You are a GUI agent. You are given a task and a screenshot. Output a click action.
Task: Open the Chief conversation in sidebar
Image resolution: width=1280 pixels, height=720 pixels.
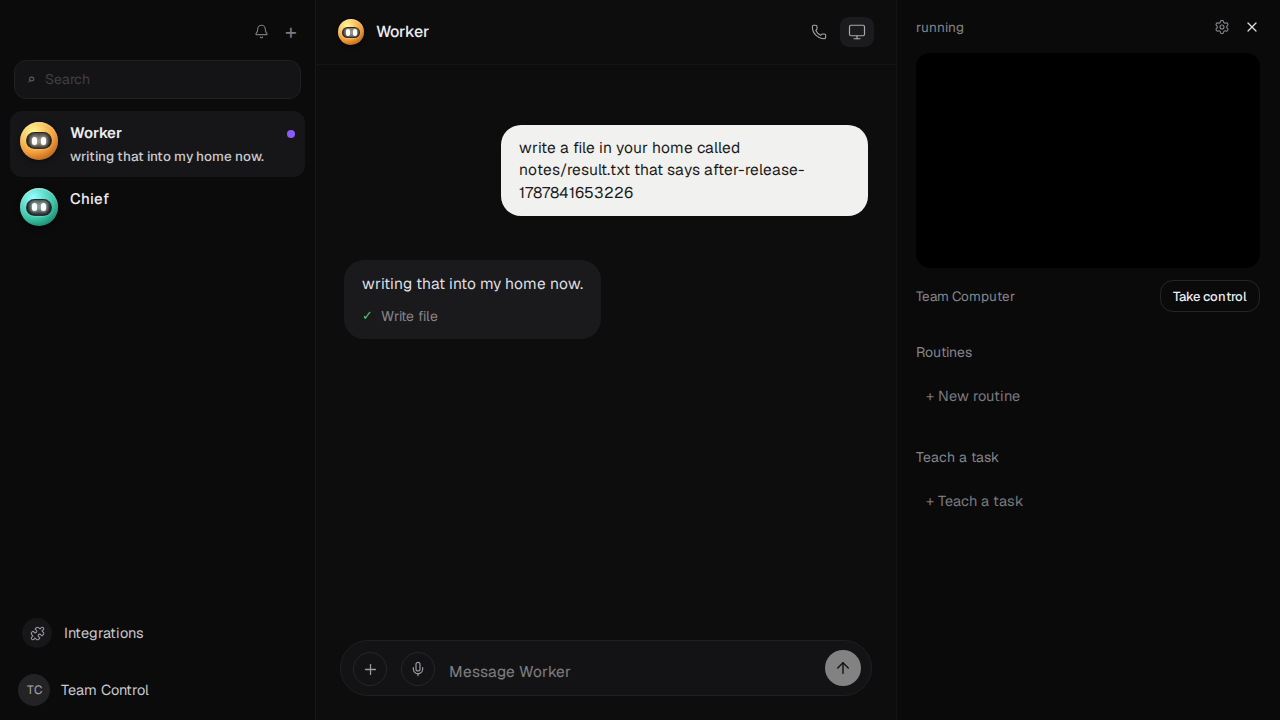(157, 207)
